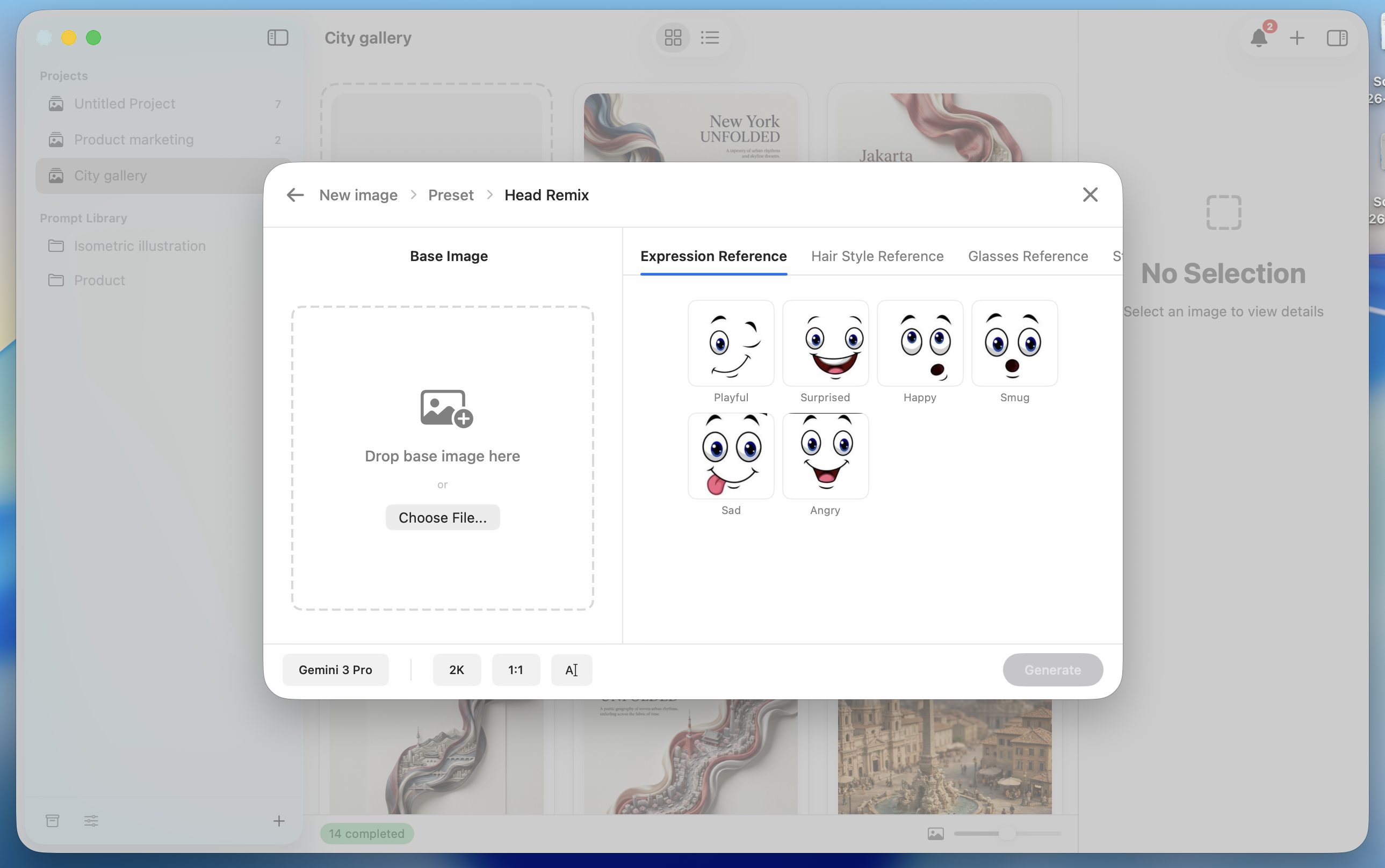Viewport: 1385px width, 868px height.
Task: Open the filter settings icon in sidebar footer
Action: (91, 820)
